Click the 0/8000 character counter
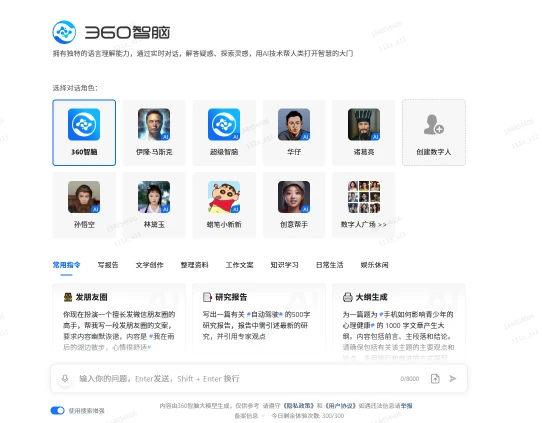Viewport: 542px width, 423px height. [x=410, y=379]
